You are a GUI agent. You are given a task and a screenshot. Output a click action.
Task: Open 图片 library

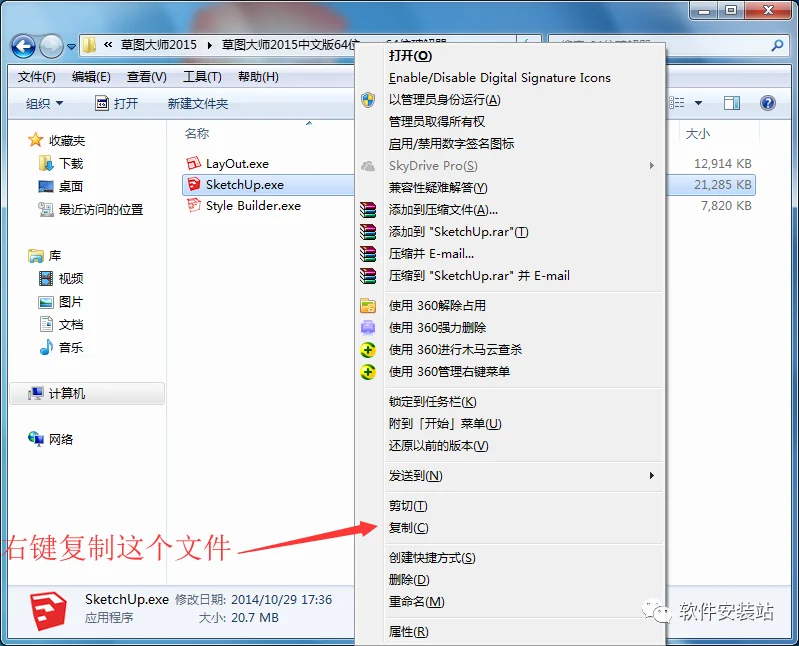pyautogui.click(x=61, y=302)
